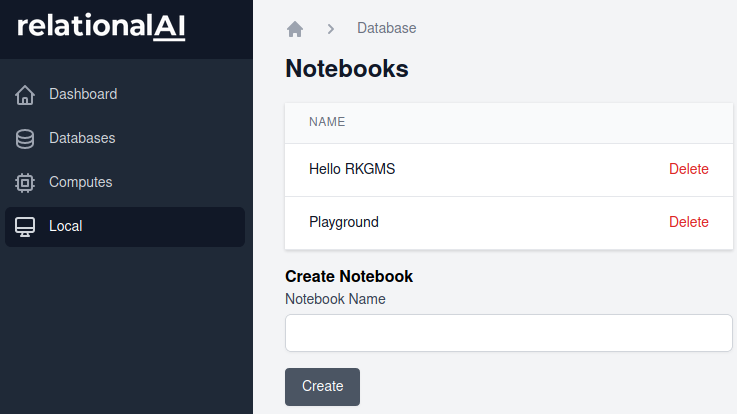The image size is (737, 414).
Task: Open the Database breadcrumb link
Action: tap(386, 28)
